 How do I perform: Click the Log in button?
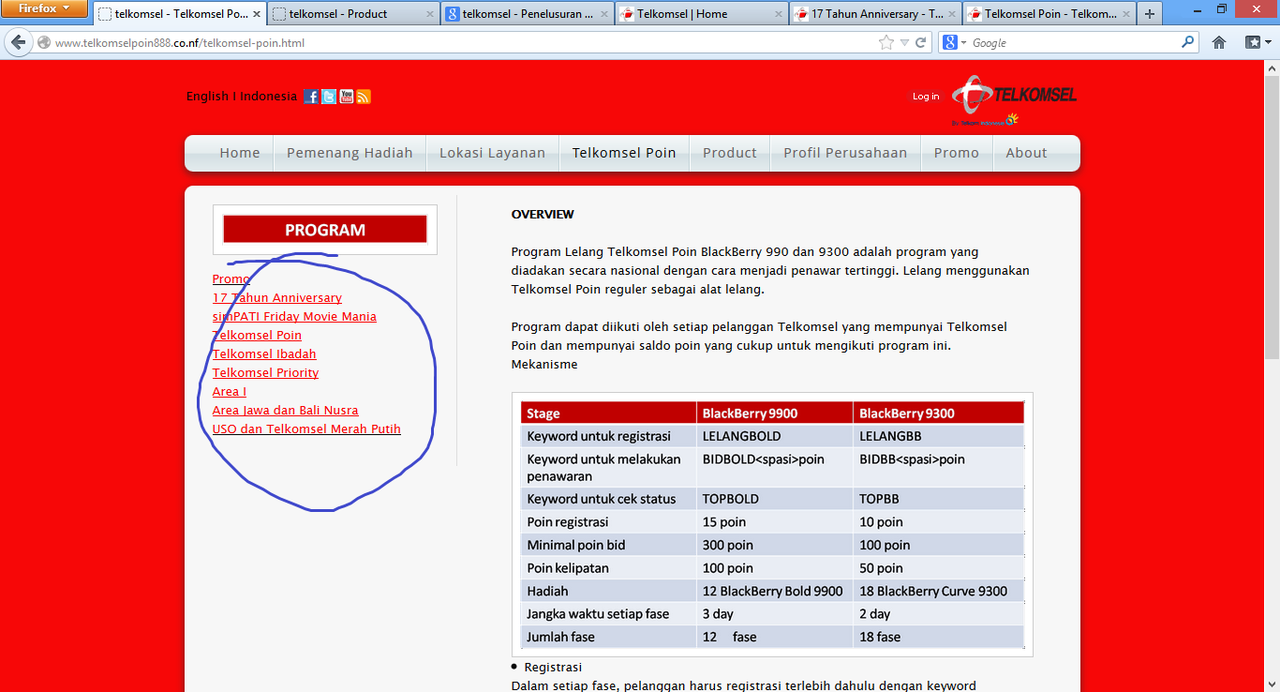pyautogui.click(x=926, y=96)
